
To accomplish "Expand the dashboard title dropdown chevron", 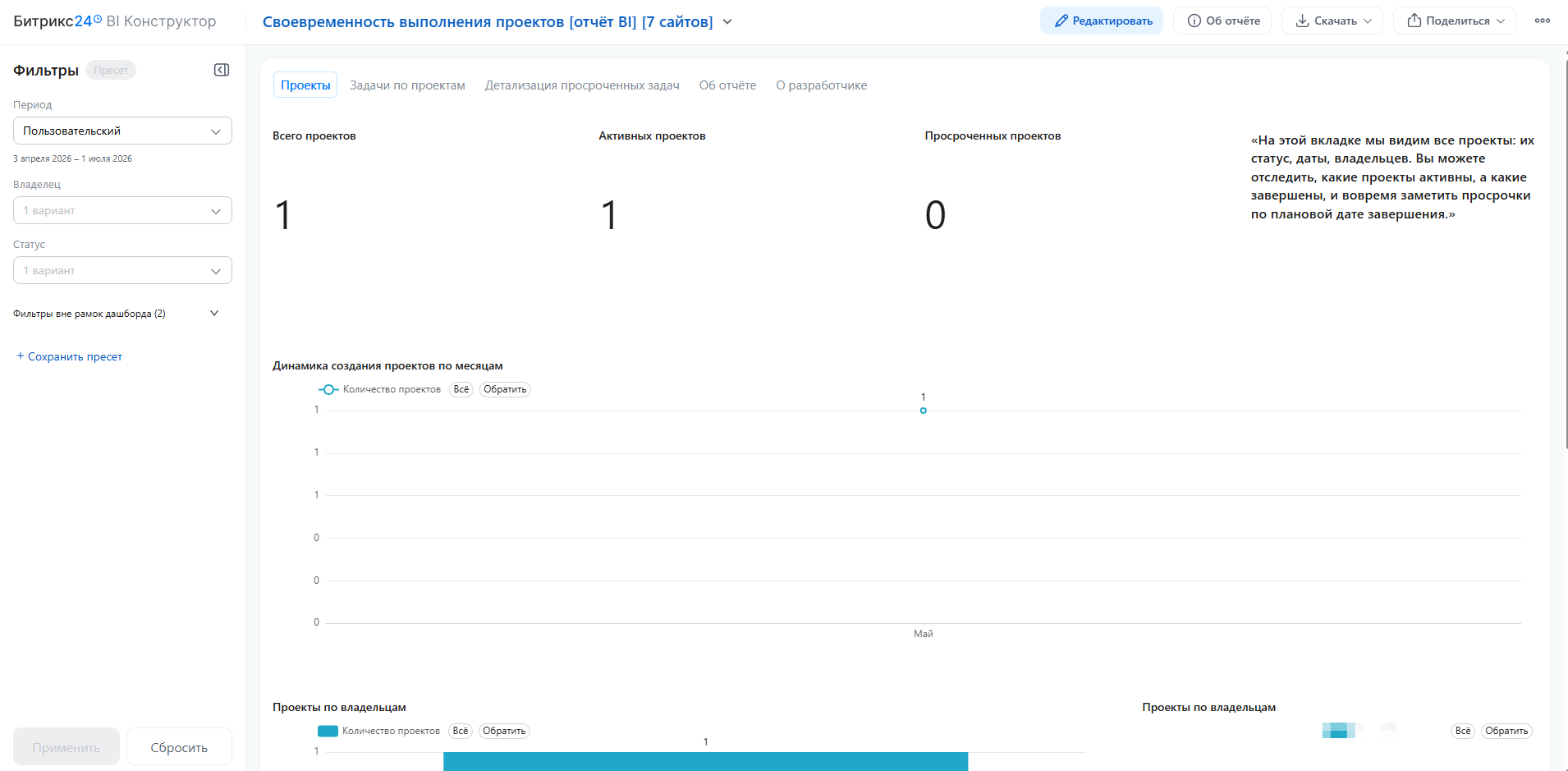I will pos(727,22).
